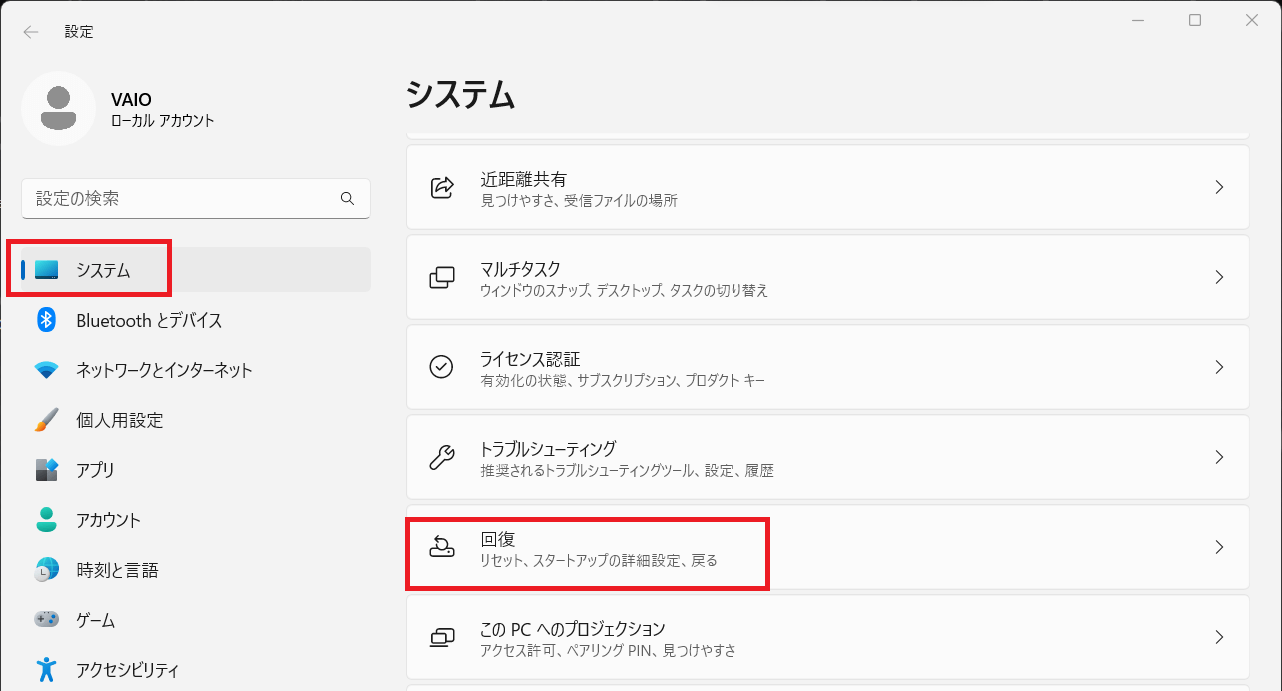Image resolution: width=1282 pixels, height=691 pixels.
Task: Select the 個人用設定 paintbrush icon
Action: [x=46, y=420]
